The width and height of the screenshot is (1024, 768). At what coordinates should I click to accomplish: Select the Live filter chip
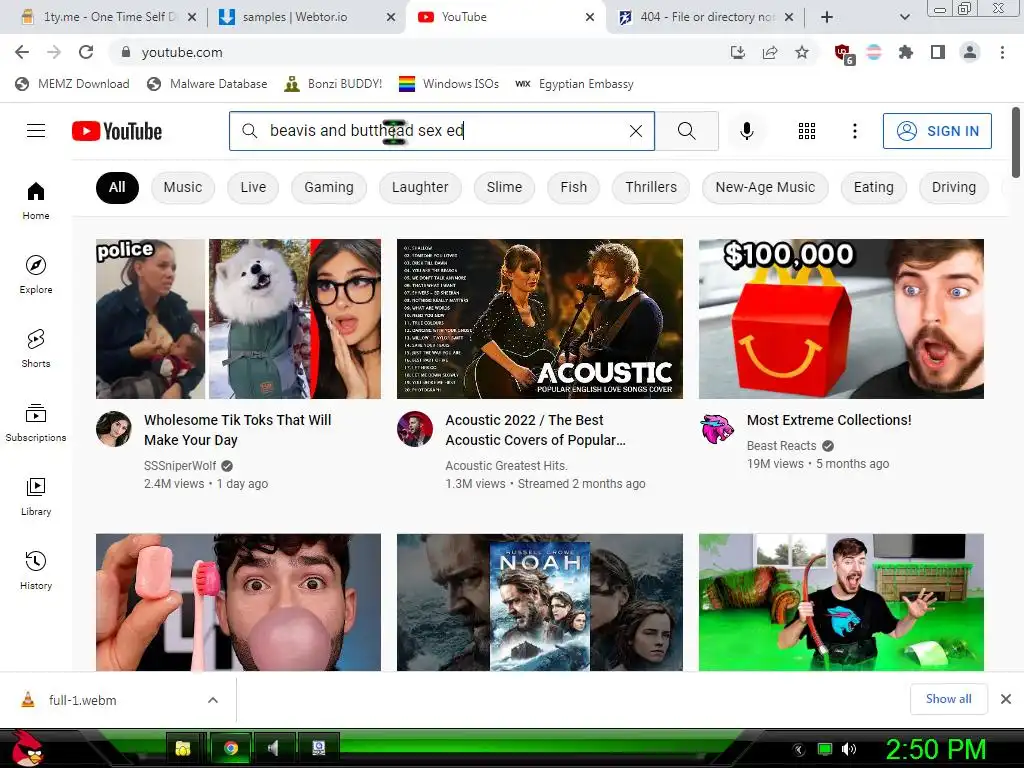pyautogui.click(x=253, y=187)
